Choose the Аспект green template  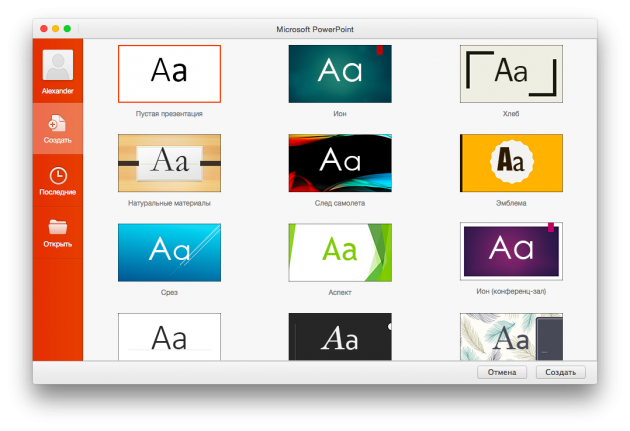click(x=340, y=252)
